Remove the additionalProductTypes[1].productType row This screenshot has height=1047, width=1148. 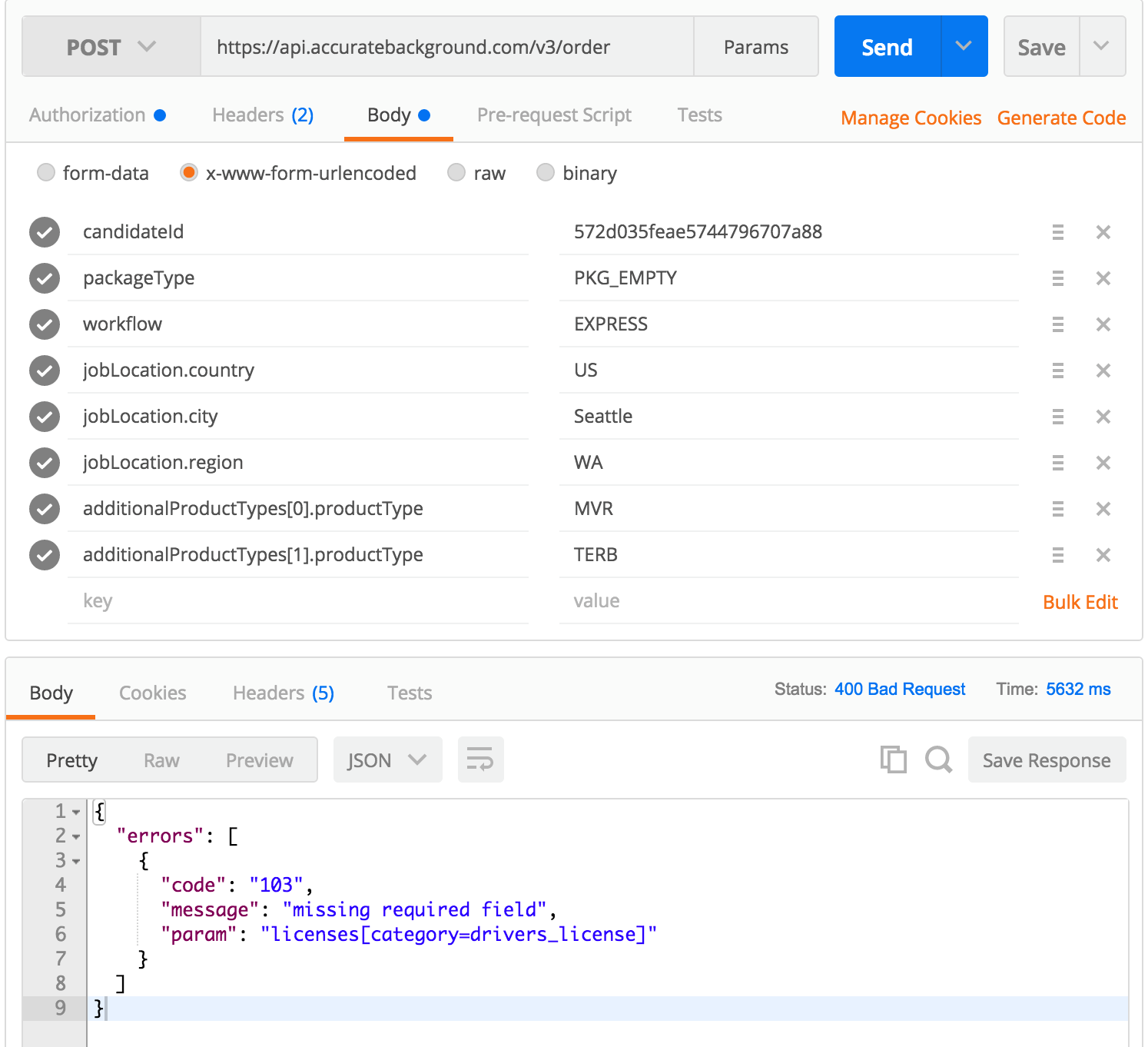coord(1103,555)
